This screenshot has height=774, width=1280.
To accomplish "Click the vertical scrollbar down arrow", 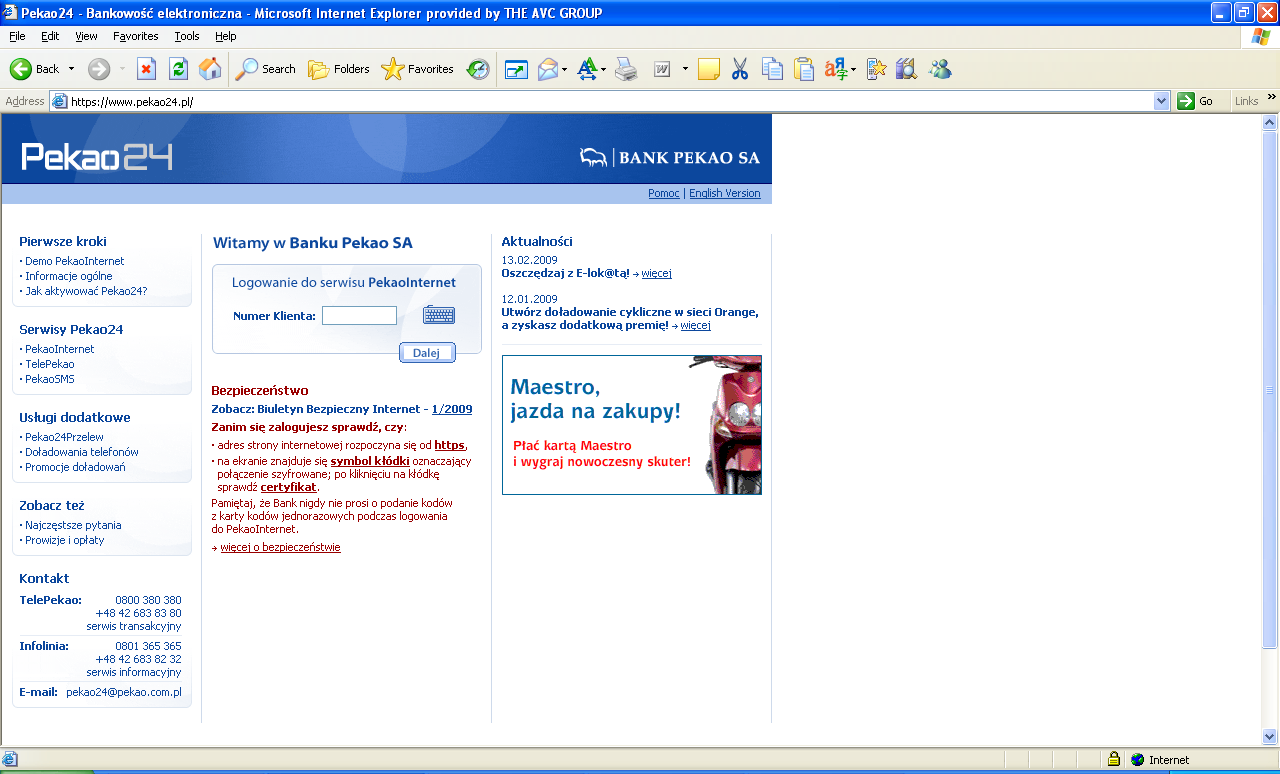I will 1270,737.
